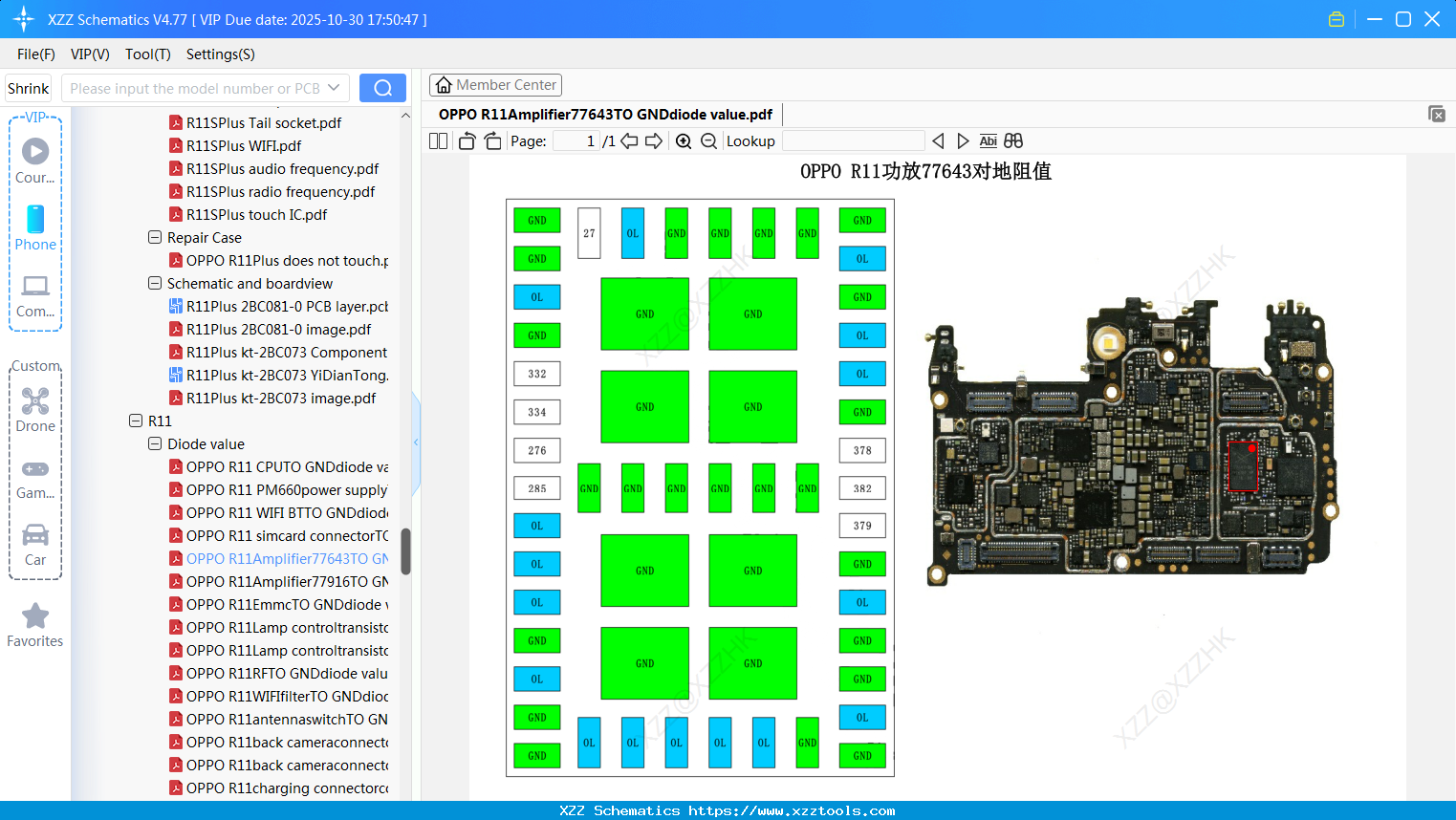Go to the previous PDF page
The image size is (1456, 820).
point(629,141)
